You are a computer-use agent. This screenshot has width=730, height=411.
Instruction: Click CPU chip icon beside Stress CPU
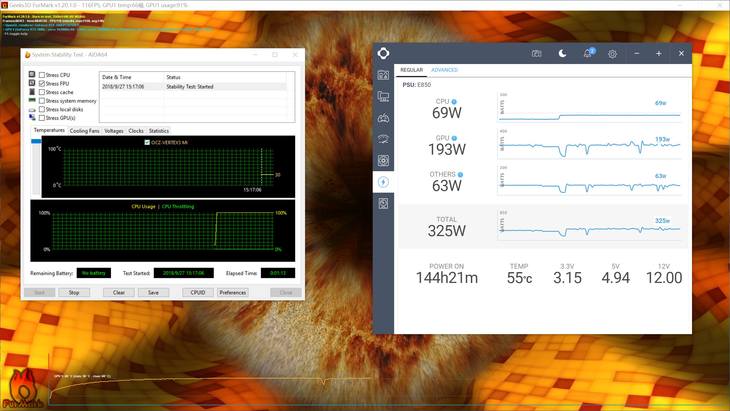32,74
